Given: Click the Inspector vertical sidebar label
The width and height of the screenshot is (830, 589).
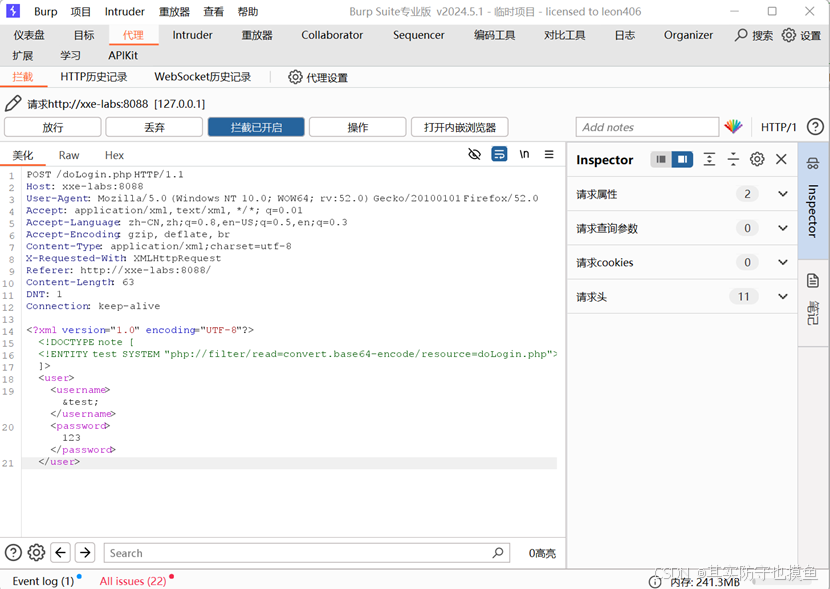Looking at the screenshot, I should click(x=813, y=210).
